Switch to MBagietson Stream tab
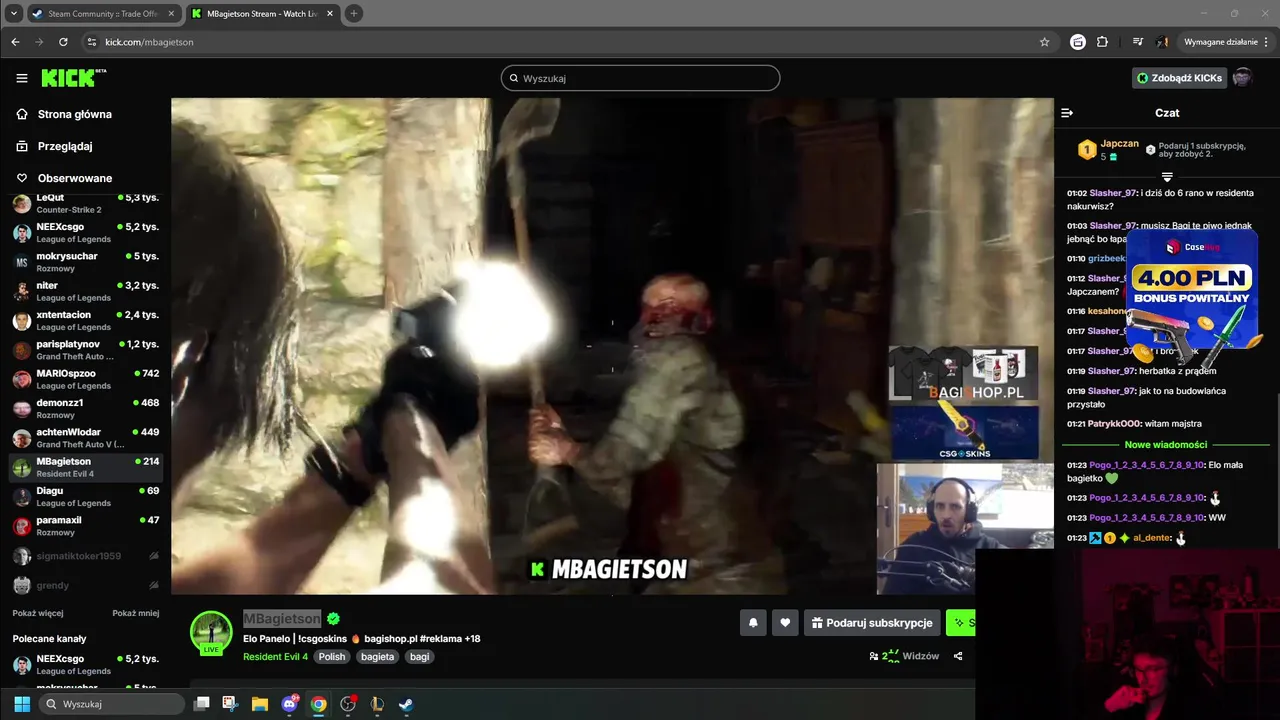The height and width of the screenshot is (720, 1280). (262, 14)
